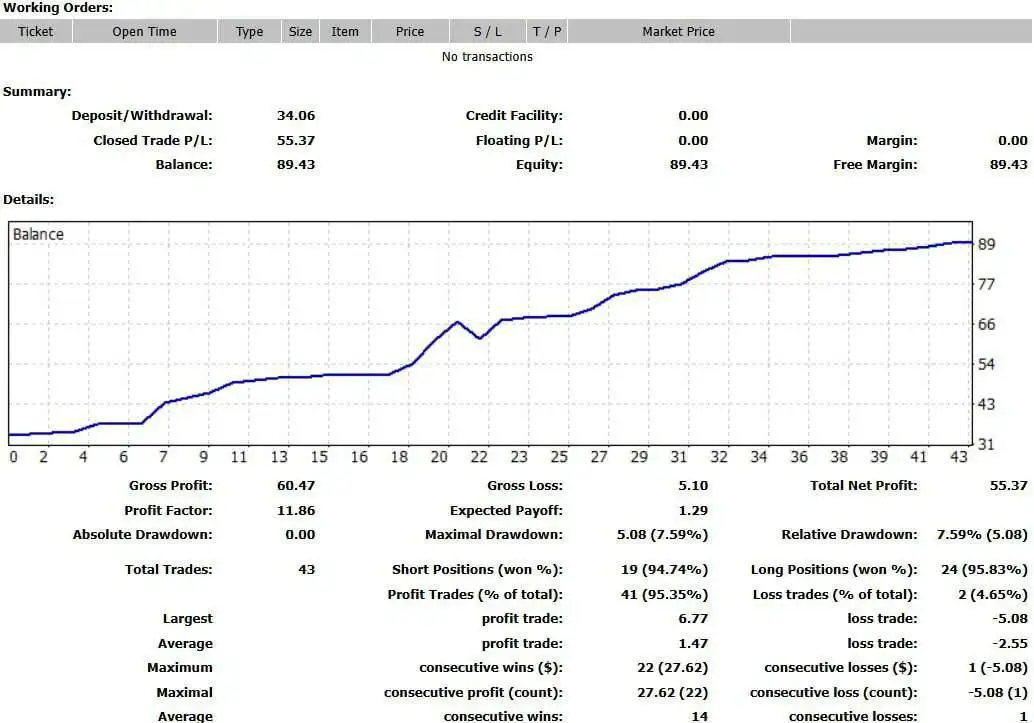Select the Item column header

coord(345,31)
